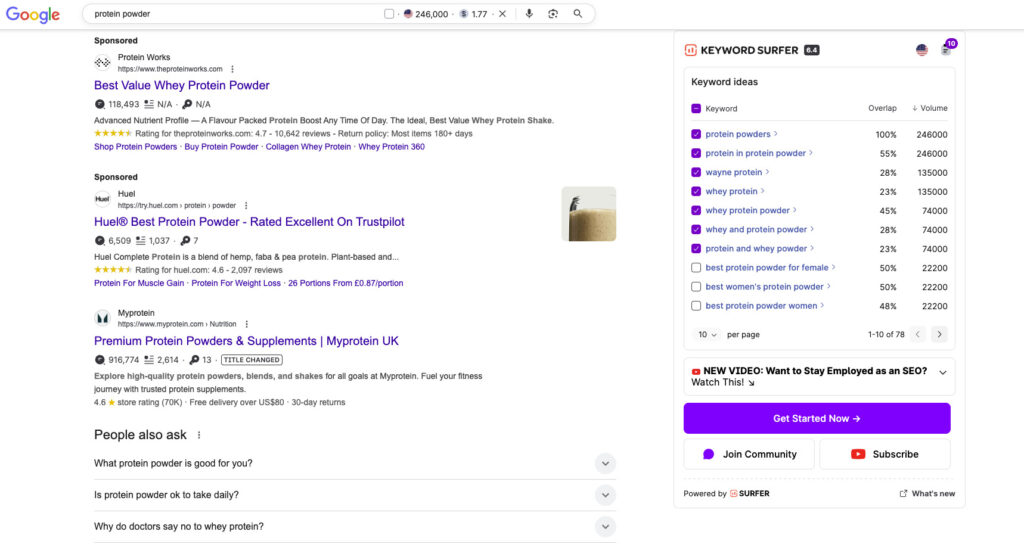Screen dimensions: 1024x544
Task: Open 'Huel Best Protein Powder' Trustpilot ad
Action: (x=249, y=222)
